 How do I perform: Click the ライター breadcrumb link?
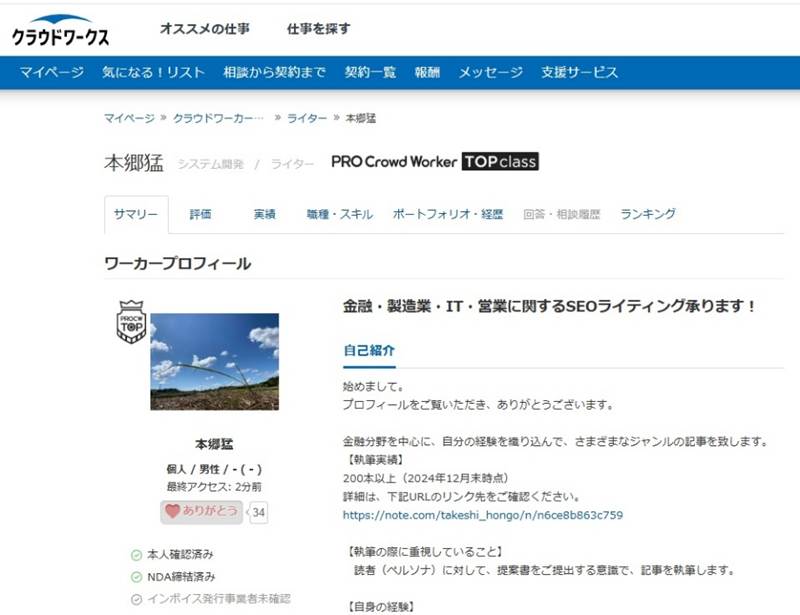pyautogui.click(x=306, y=118)
